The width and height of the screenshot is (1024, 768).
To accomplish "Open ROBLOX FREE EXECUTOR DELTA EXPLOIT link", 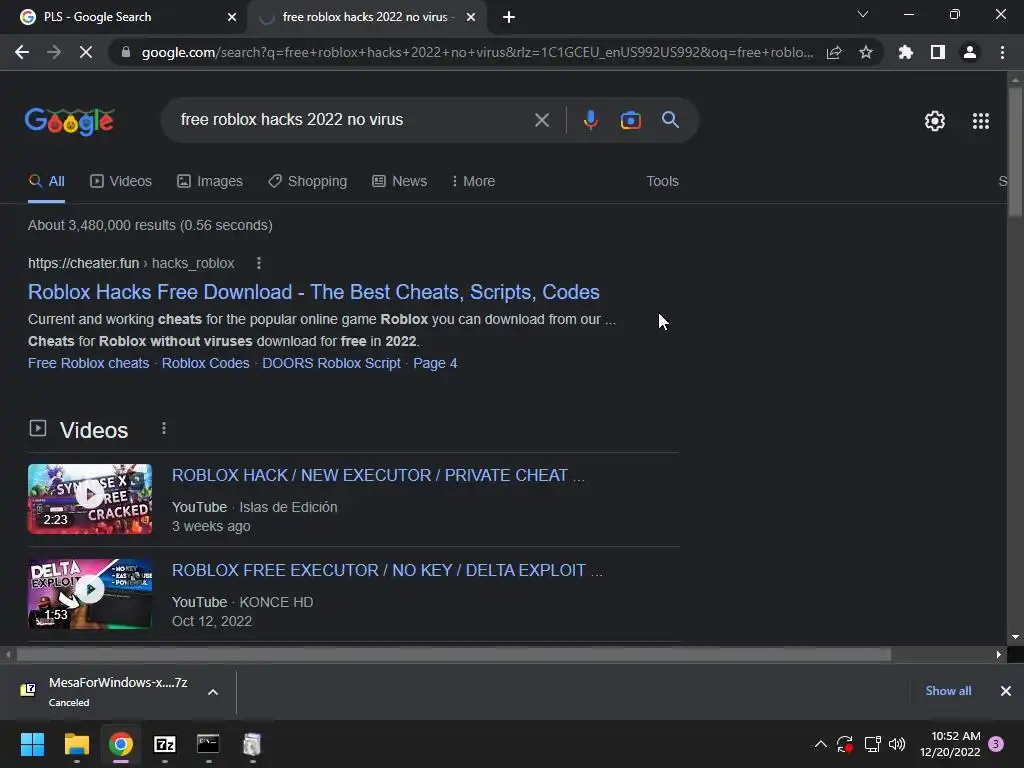I will 387,570.
